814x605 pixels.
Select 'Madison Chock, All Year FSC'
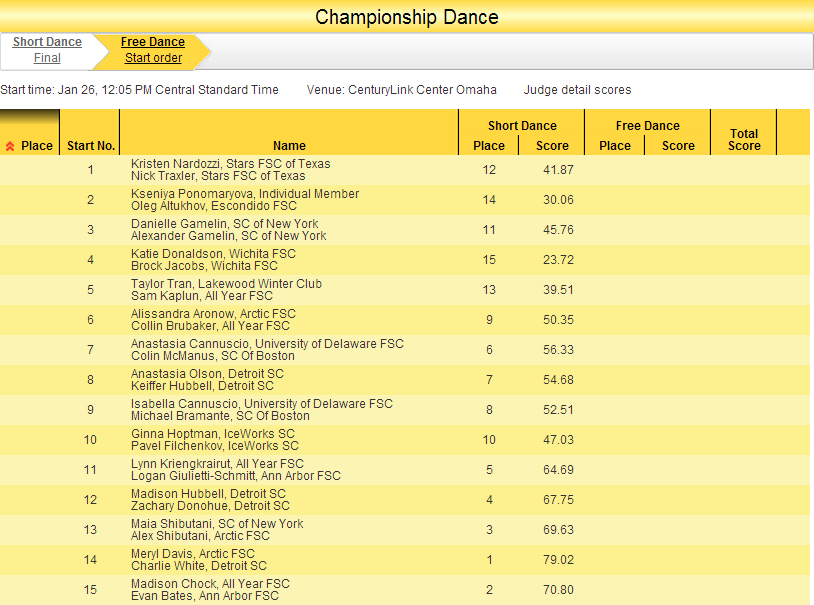tap(210, 584)
